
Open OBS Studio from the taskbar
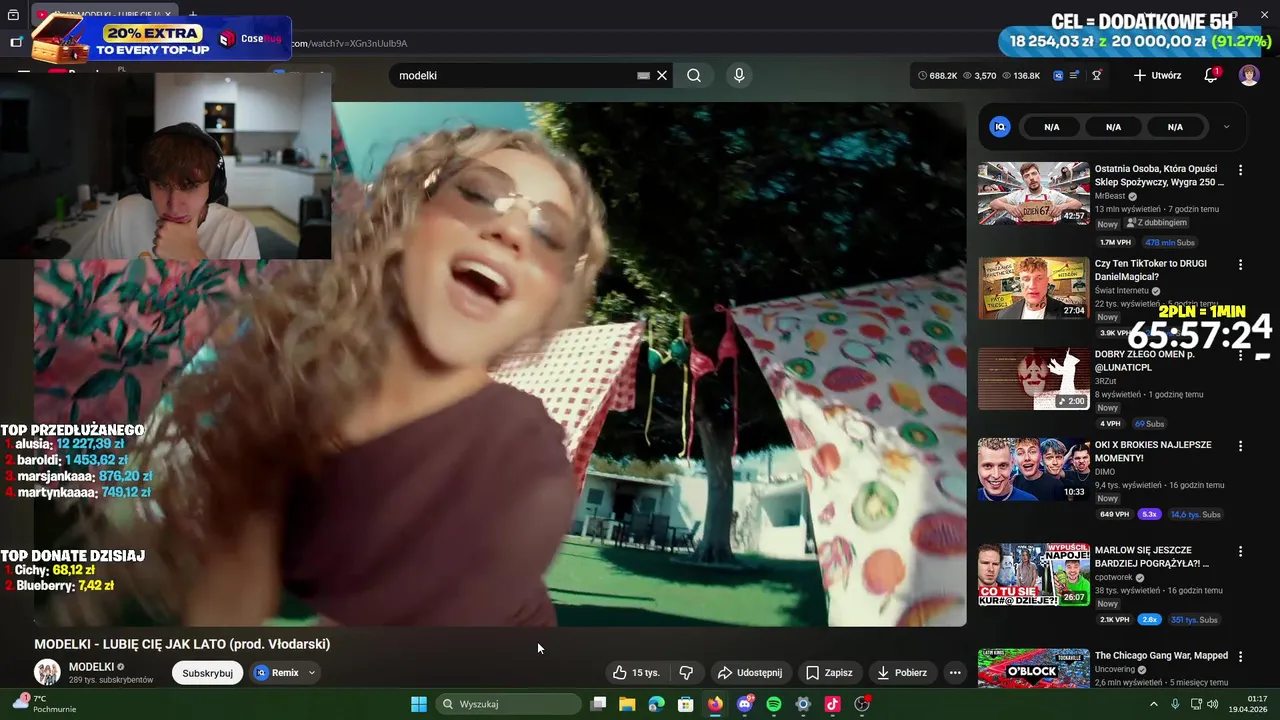tap(862, 704)
